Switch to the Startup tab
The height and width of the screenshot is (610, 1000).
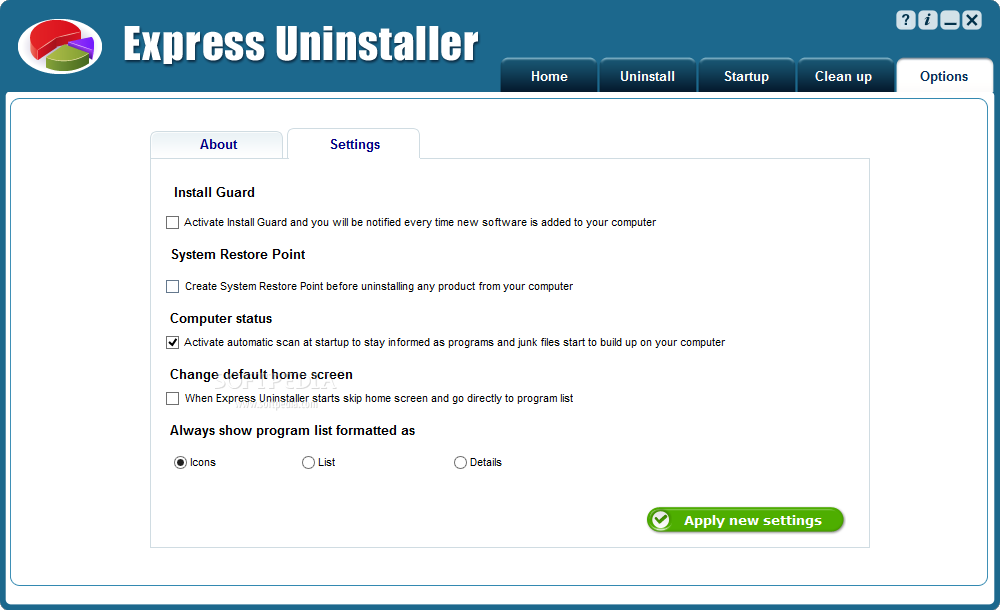pyautogui.click(x=746, y=76)
